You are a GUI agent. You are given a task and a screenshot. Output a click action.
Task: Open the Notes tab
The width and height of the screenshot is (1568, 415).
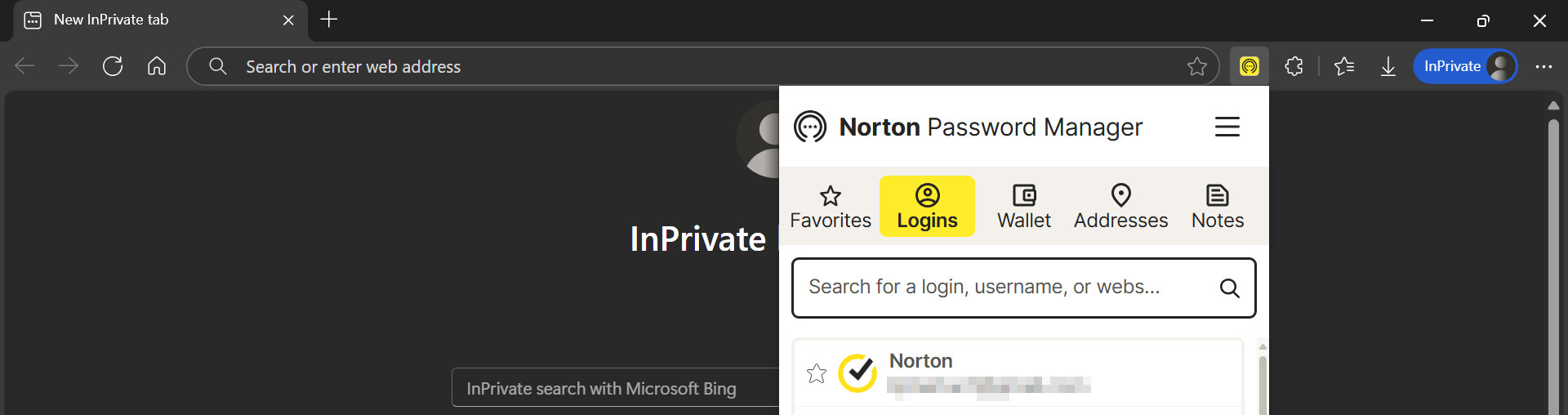pos(1217,207)
